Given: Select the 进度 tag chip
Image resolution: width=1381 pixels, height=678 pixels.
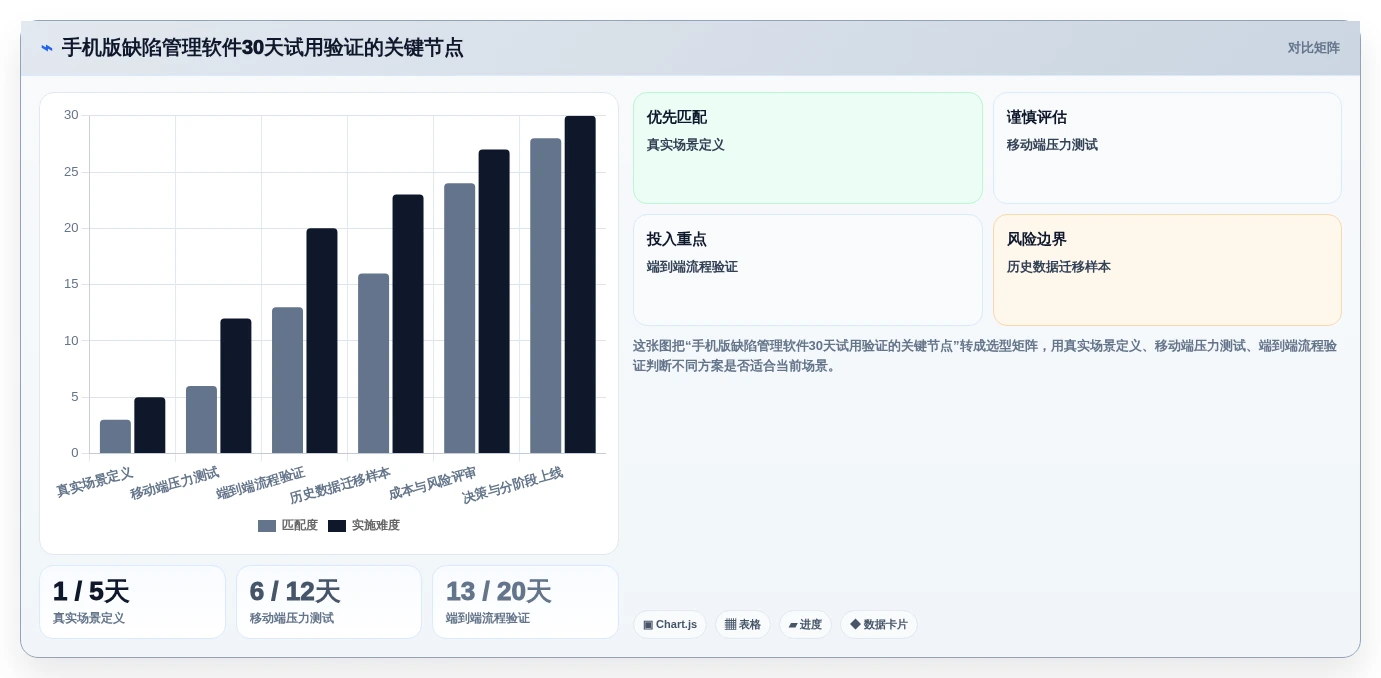Looking at the screenshot, I should point(805,625).
